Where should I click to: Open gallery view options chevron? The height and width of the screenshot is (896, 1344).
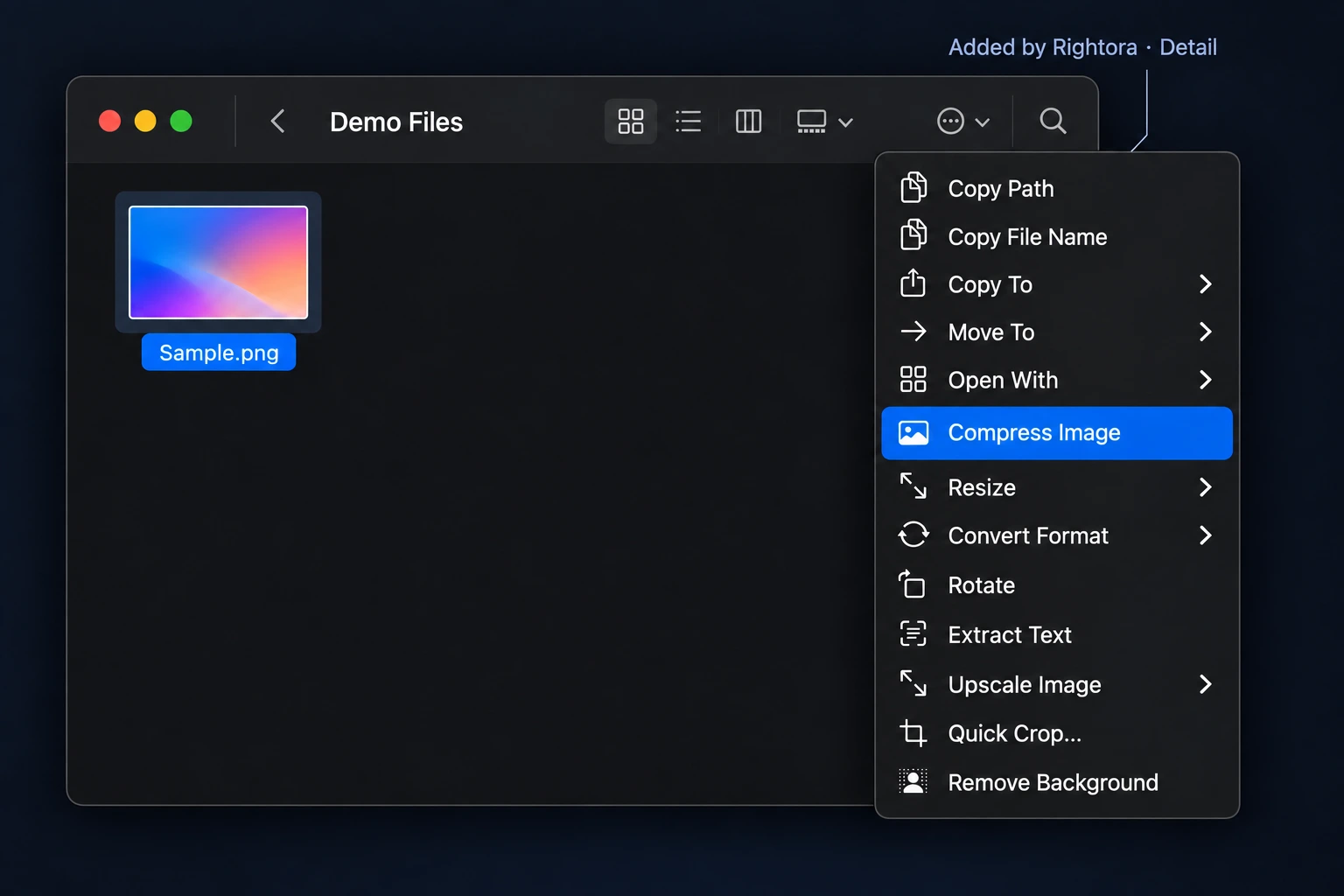[845, 122]
